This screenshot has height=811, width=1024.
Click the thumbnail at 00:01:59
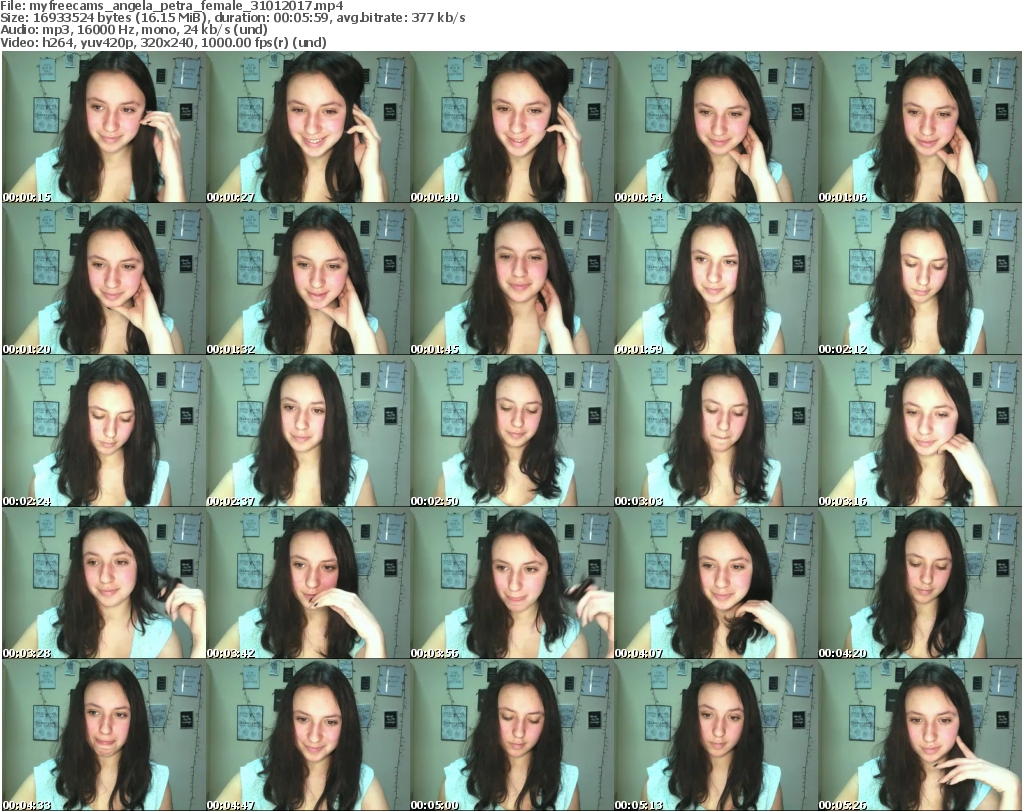[716, 279]
